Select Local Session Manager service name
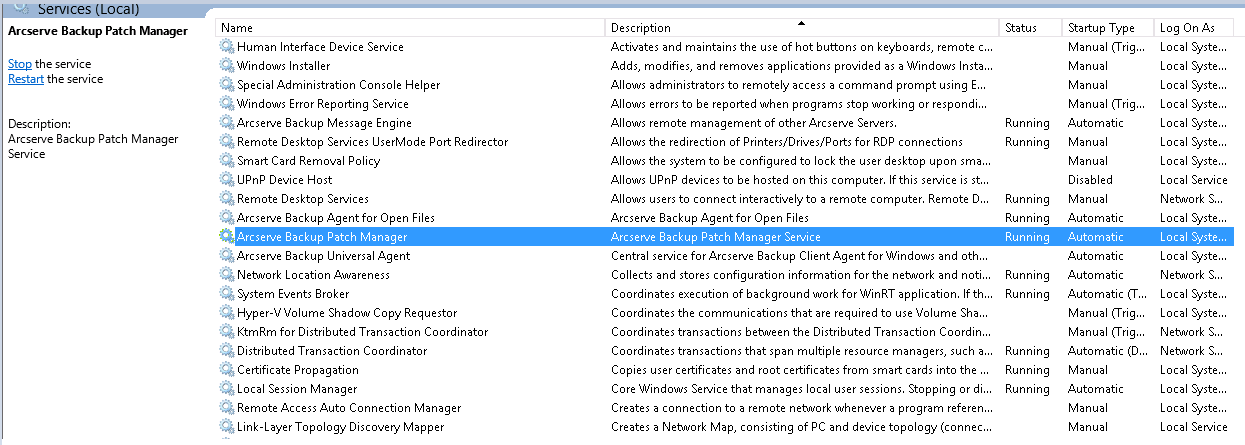 (x=296, y=389)
